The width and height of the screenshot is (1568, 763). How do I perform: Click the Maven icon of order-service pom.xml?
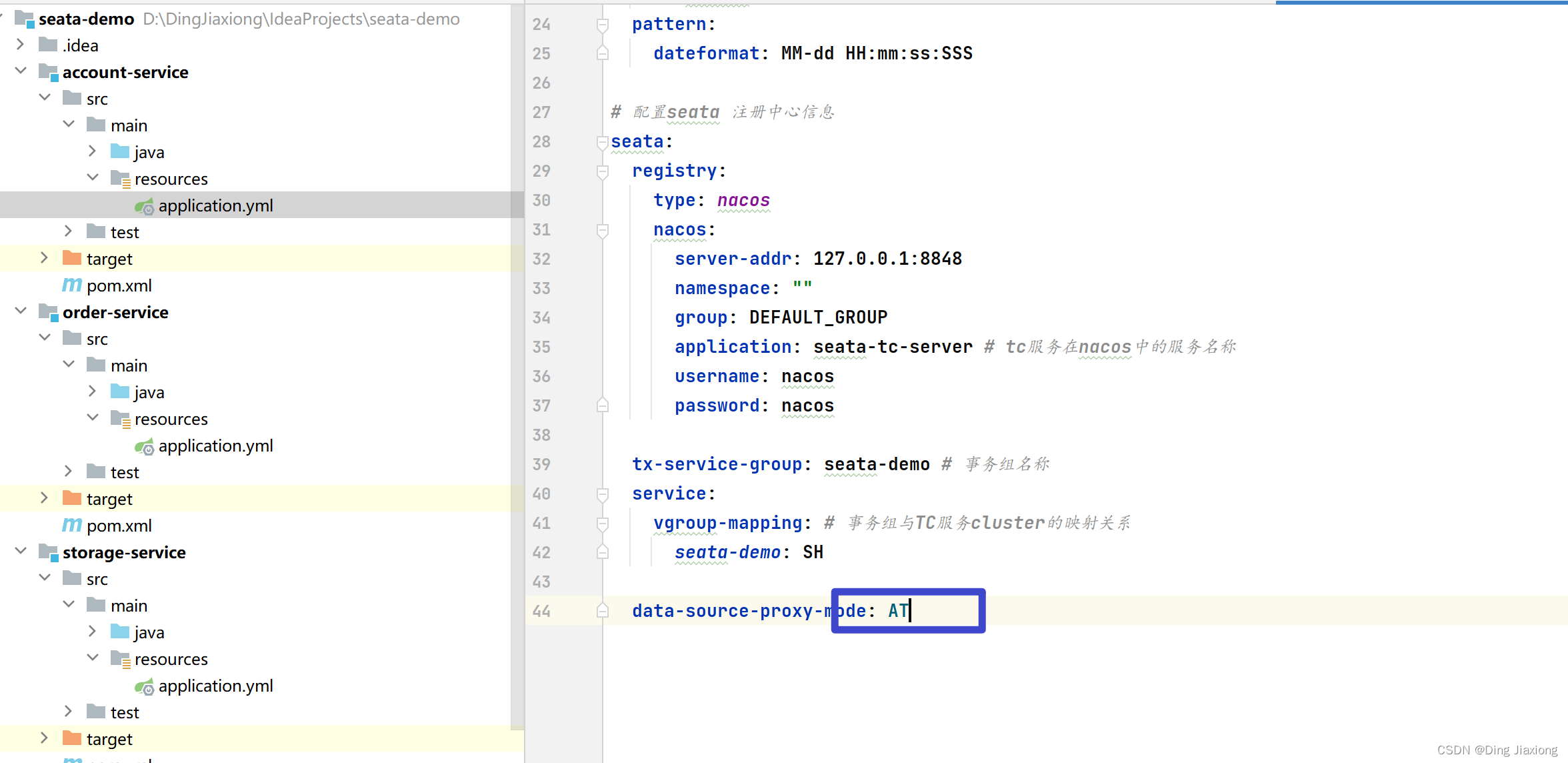pyautogui.click(x=71, y=526)
